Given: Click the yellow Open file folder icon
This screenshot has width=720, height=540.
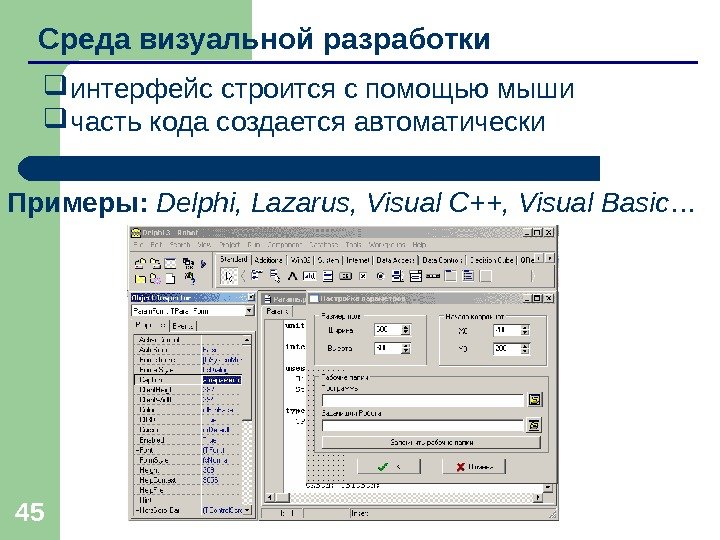Looking at the screenshot, I should point(140,279).
